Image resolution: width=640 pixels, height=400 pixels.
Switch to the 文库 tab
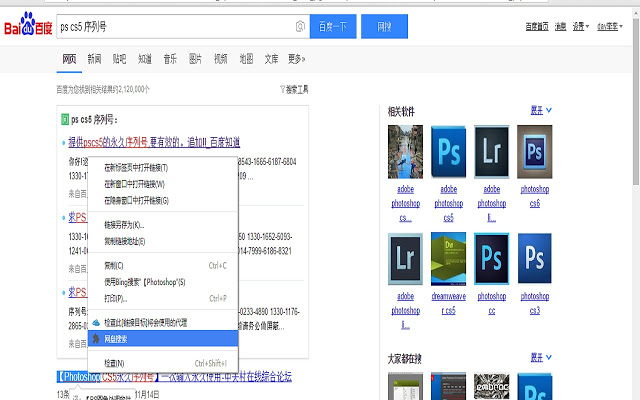(x=271, y=59)
